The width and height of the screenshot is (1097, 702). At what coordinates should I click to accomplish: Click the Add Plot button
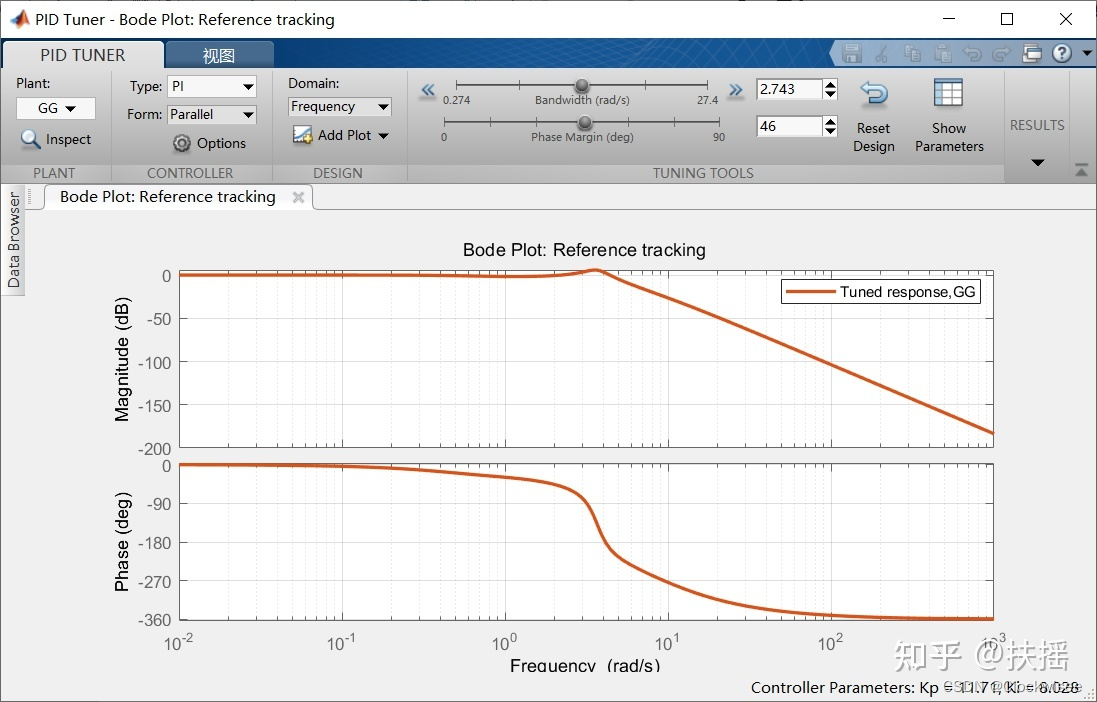[341, 135]
